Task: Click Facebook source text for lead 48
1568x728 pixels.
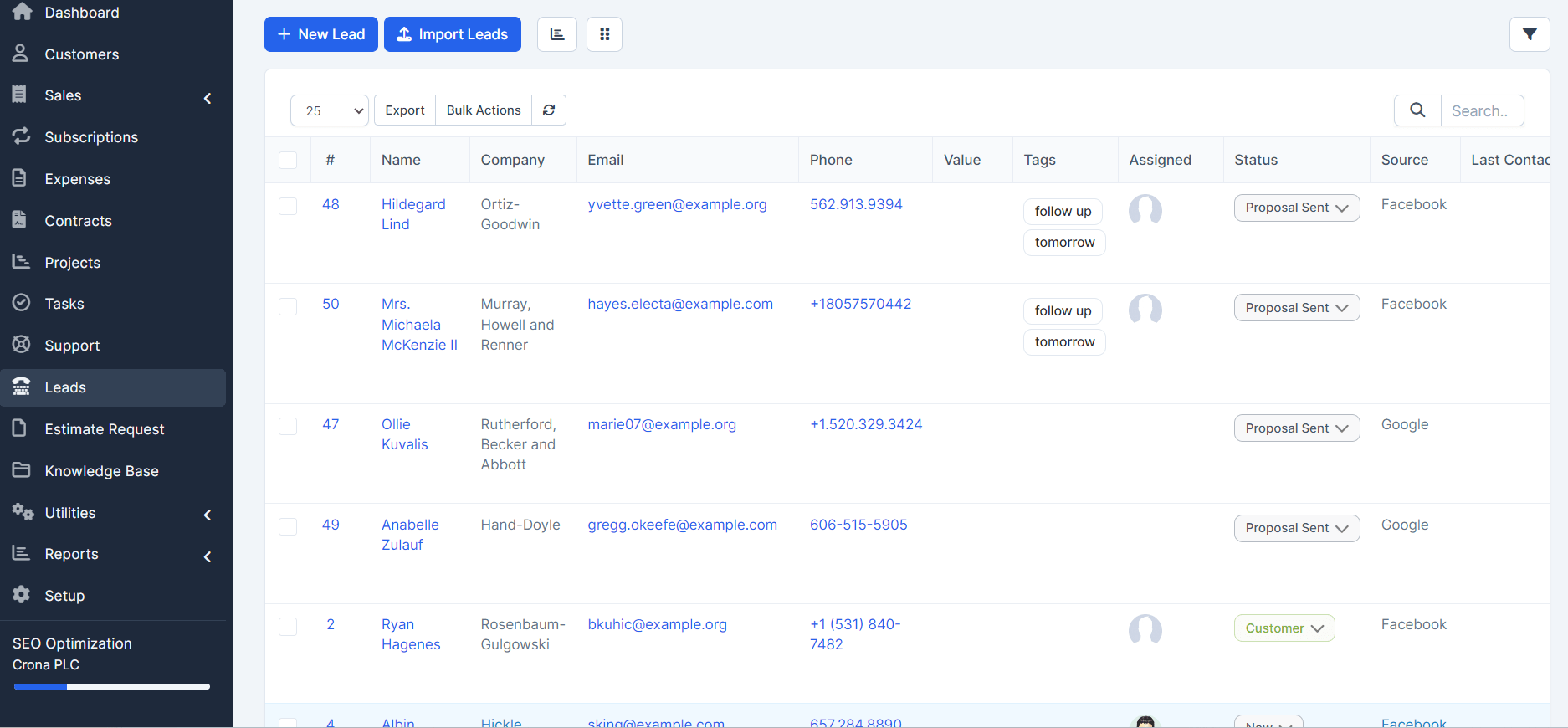Action: 1413,204
